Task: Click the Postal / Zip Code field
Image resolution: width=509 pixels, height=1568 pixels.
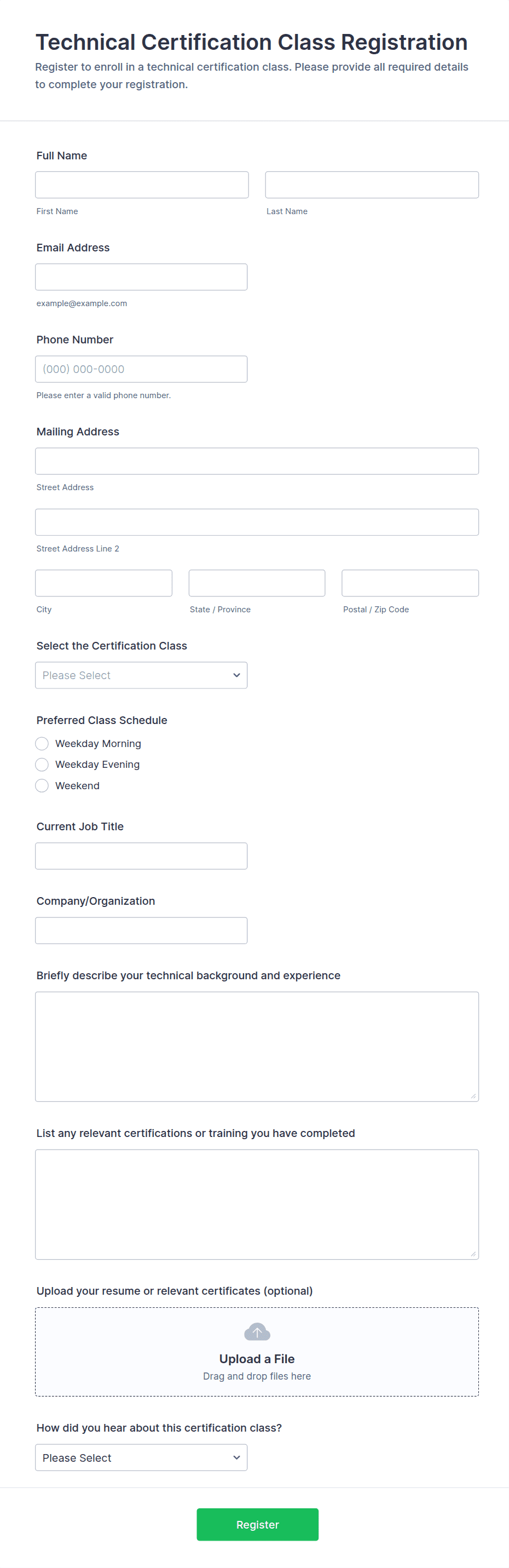Action: point(410,583)
